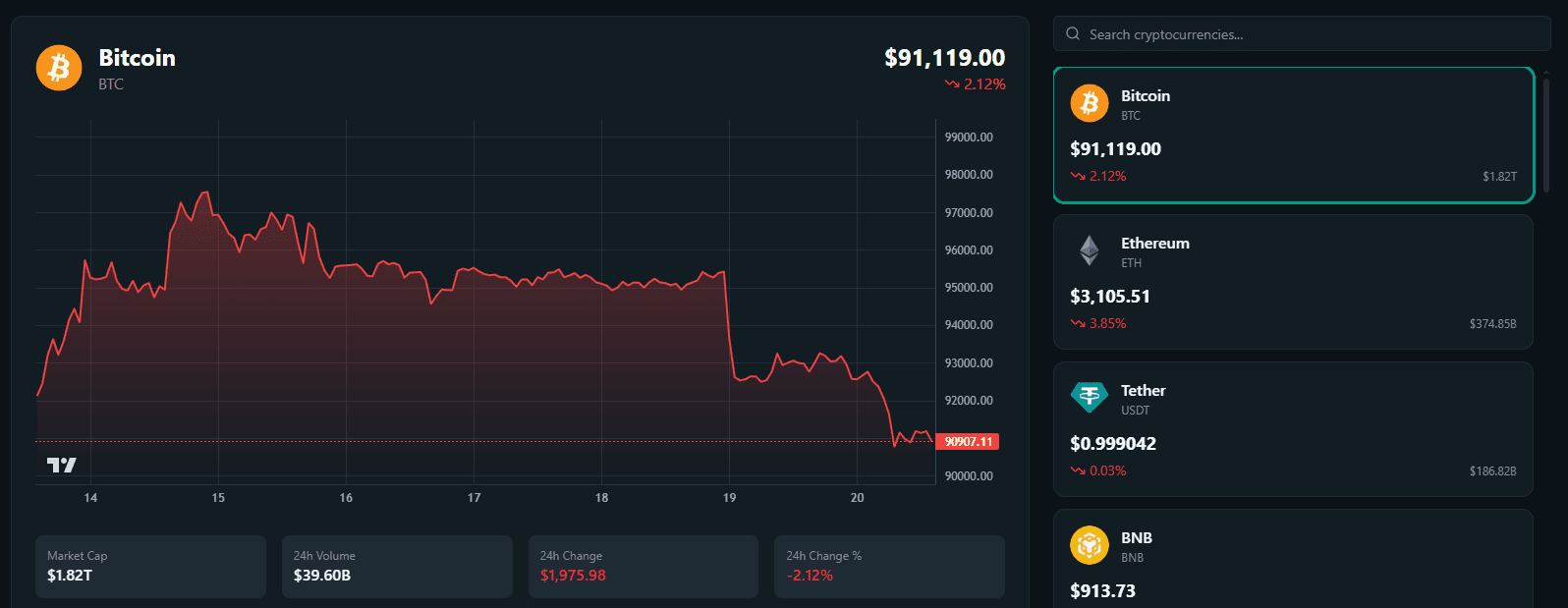The height and width of the screenshot is (608, 1568).
Task: Click the 24h Change % stat box
Action: point(889,566)
